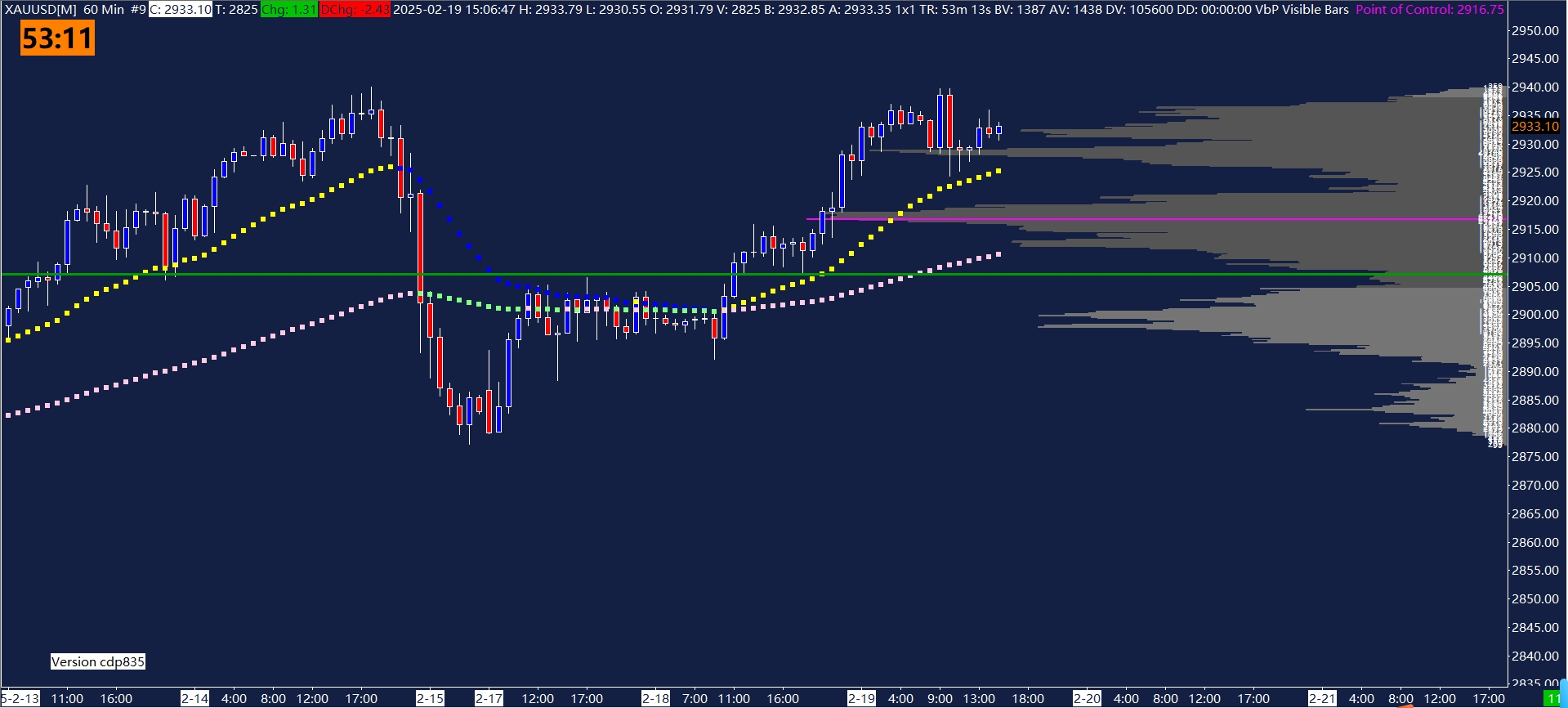Click the green Chg: 1.31 indicator

point(288,10)
